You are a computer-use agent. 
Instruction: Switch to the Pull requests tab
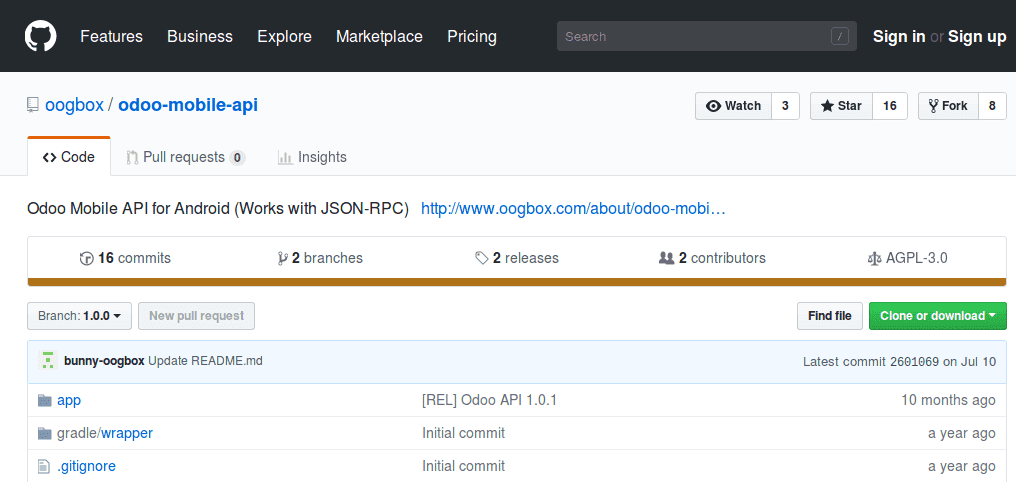185,157
